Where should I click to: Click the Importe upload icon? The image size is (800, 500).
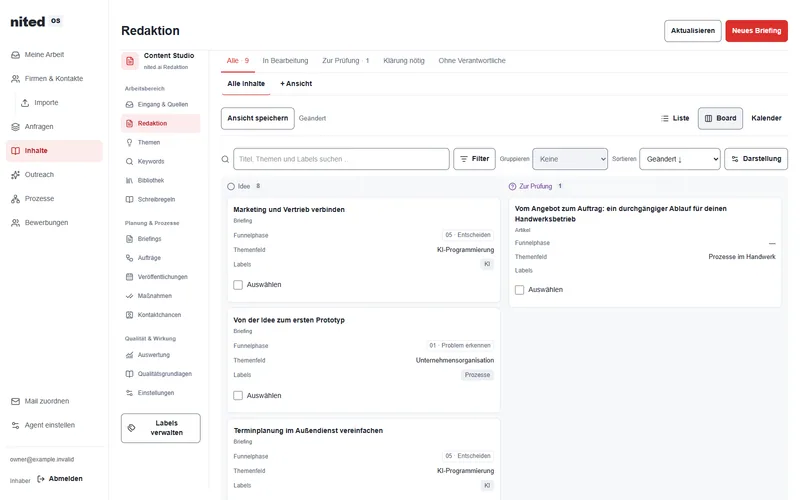point(25,103)
